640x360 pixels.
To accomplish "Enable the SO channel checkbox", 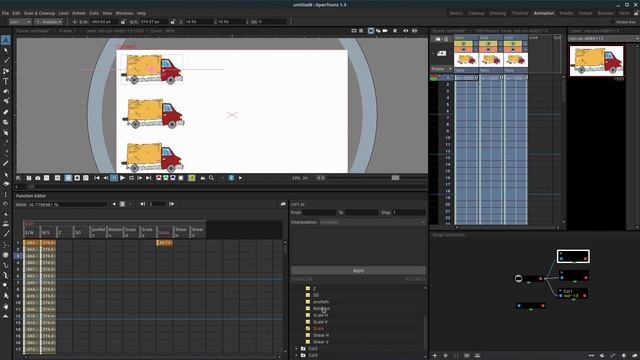I will pos(308,295).
